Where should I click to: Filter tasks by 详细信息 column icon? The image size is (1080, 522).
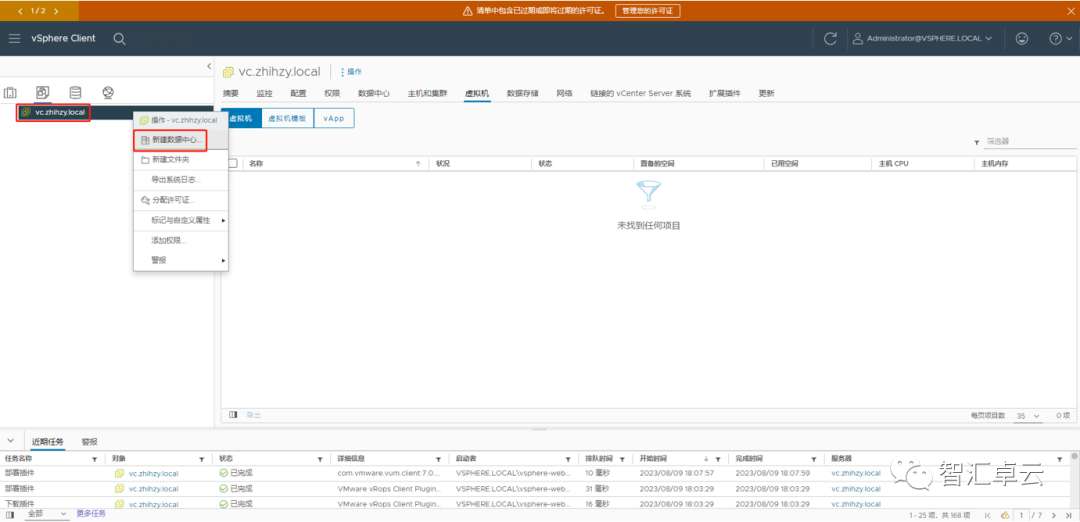[438, 459]
